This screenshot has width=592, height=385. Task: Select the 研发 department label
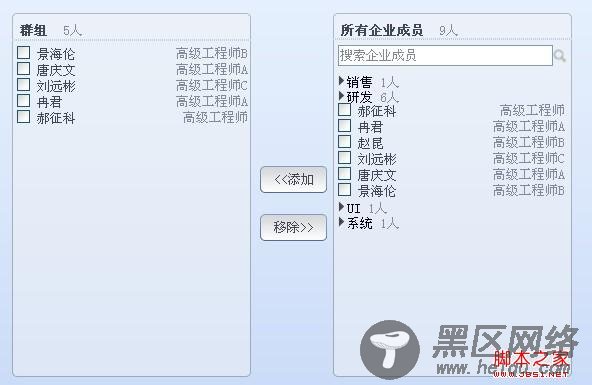pyautogui.click(x=359, y=97)
